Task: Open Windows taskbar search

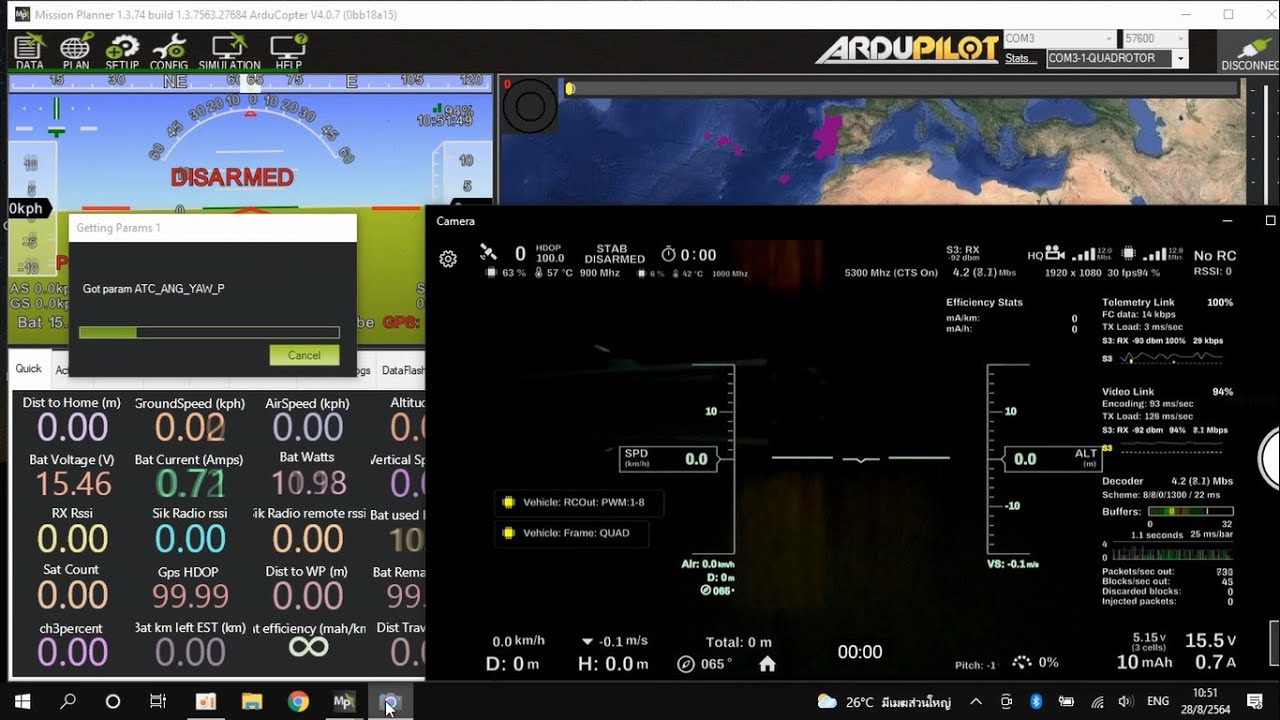Action: pyautogui.click(x=68, y=701)
